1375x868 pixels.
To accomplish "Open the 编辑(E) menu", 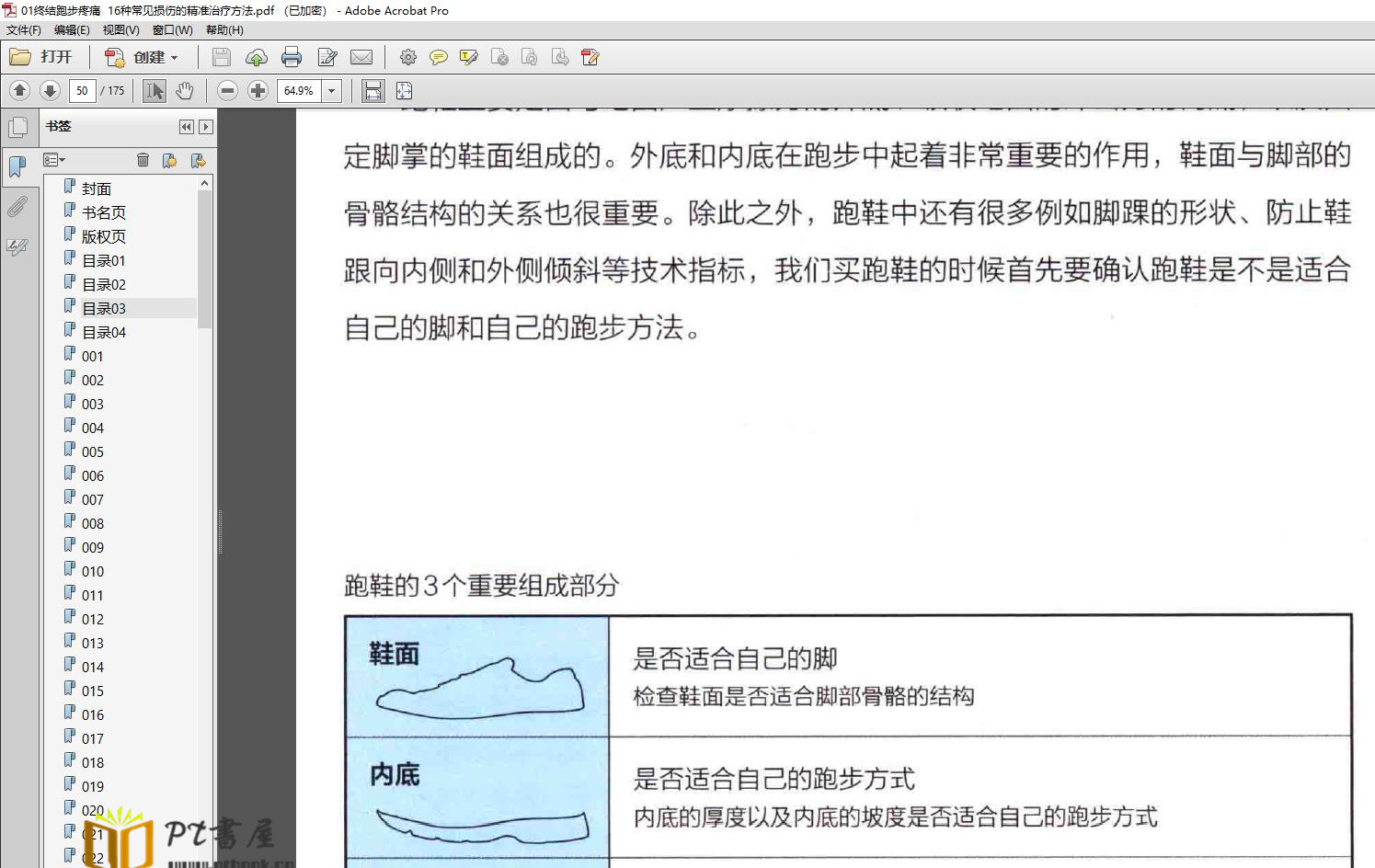I will [x=72, y=30].
